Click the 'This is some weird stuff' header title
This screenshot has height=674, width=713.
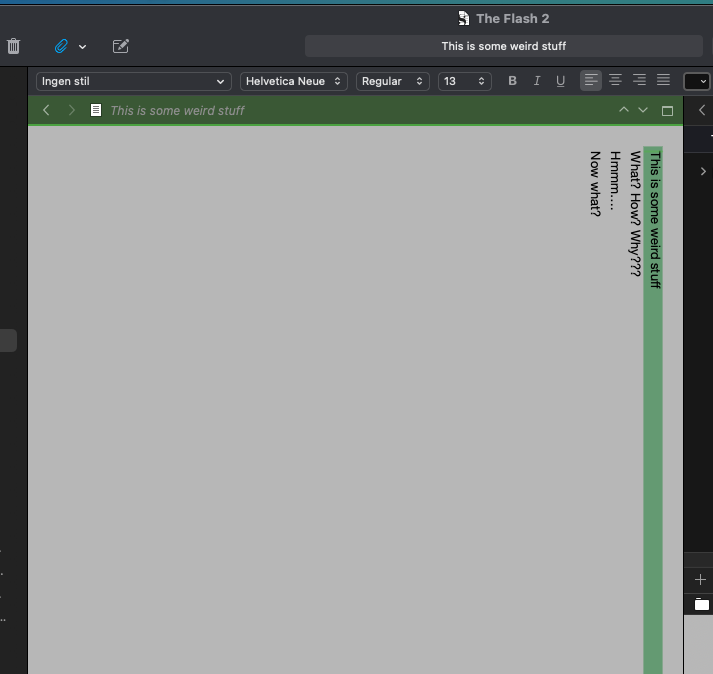pyautogui.click(x=177, y=111)
